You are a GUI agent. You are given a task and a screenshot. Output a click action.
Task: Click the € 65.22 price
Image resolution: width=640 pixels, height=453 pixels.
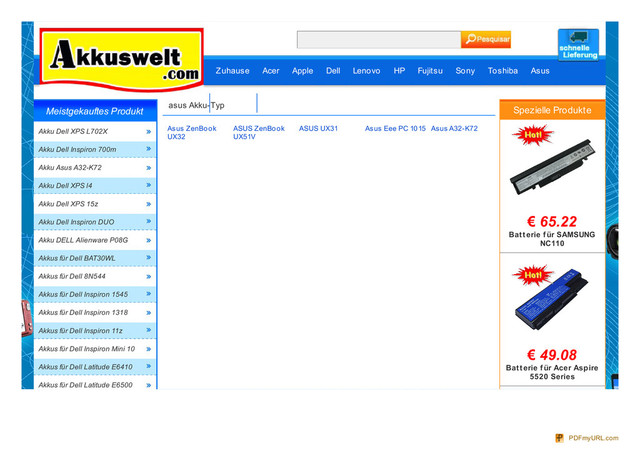(552, 222)
